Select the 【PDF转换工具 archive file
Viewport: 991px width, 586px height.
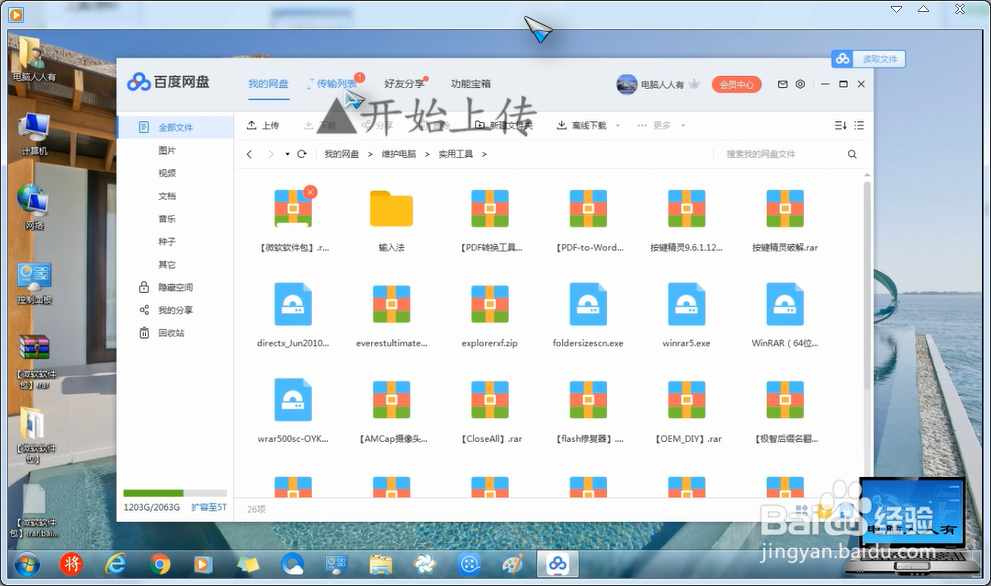point(490,209)
